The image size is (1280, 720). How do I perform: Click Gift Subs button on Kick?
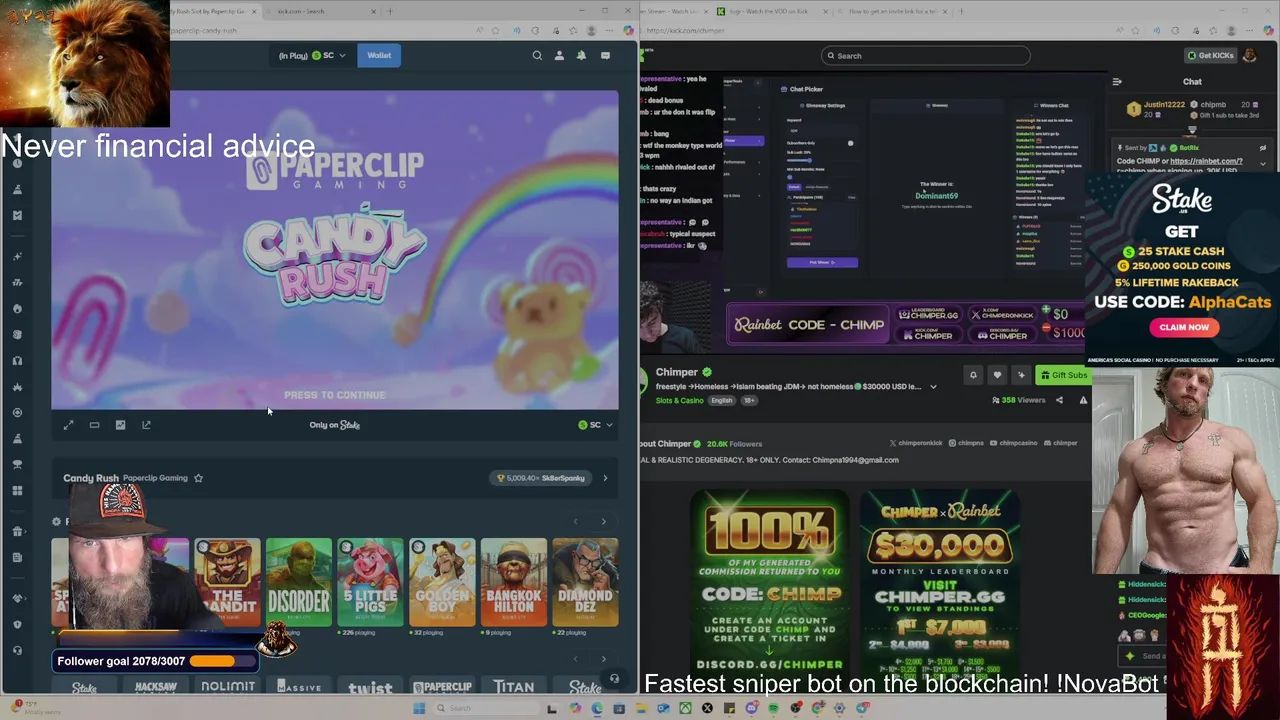1063,375
